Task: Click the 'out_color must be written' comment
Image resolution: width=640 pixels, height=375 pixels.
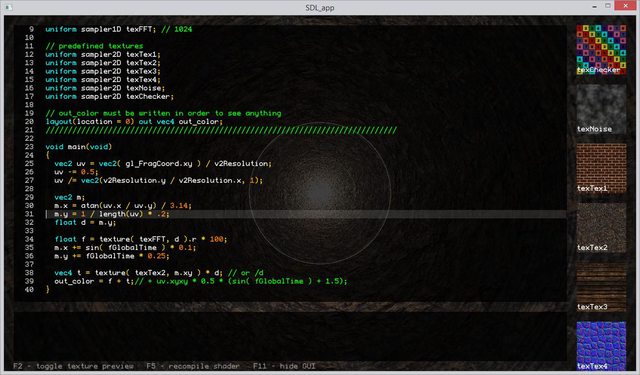Action: pos(163,113)
